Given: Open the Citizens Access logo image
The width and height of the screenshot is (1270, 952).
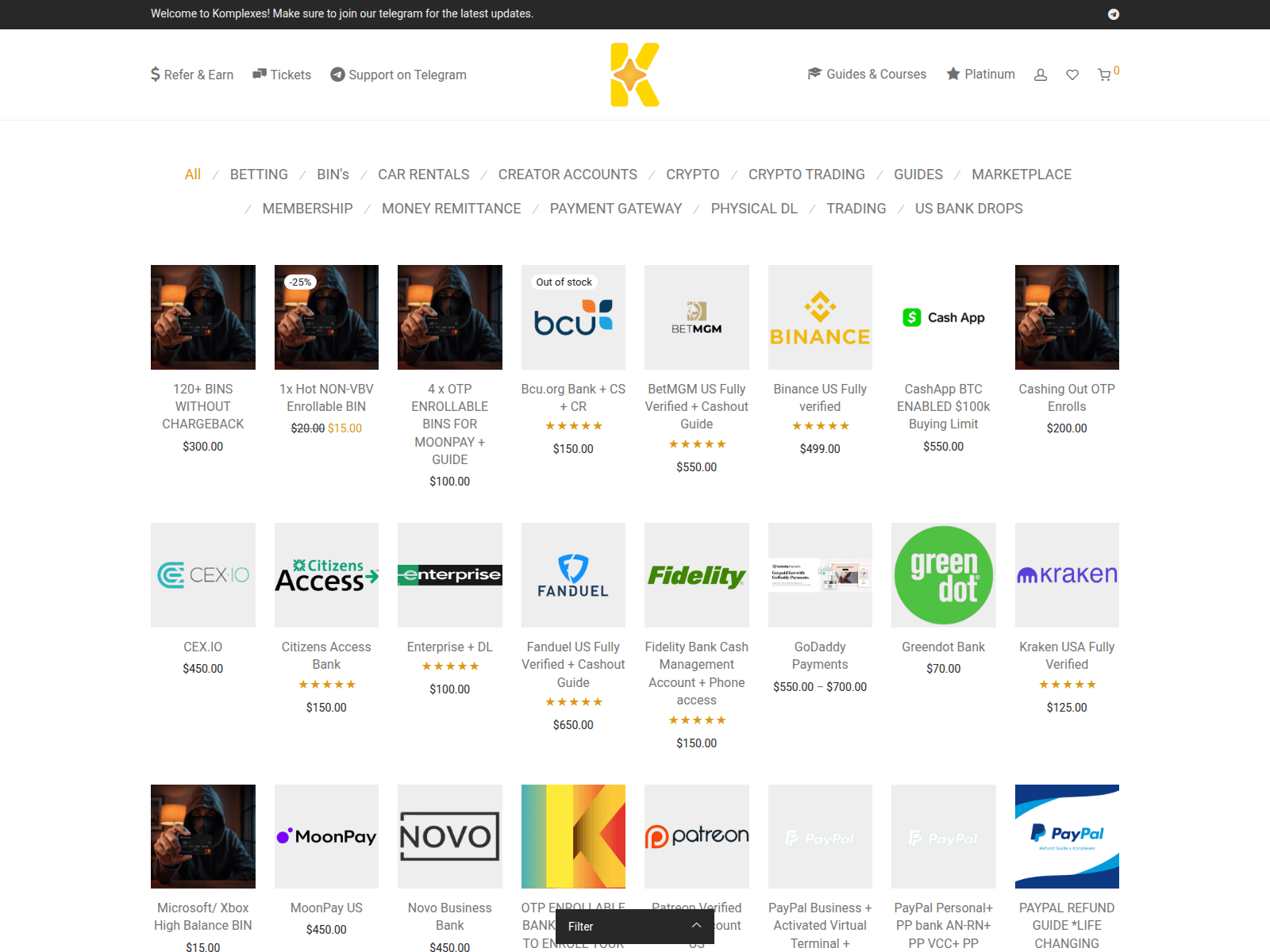Looking at the screenshot, I should tap(326, 575).
